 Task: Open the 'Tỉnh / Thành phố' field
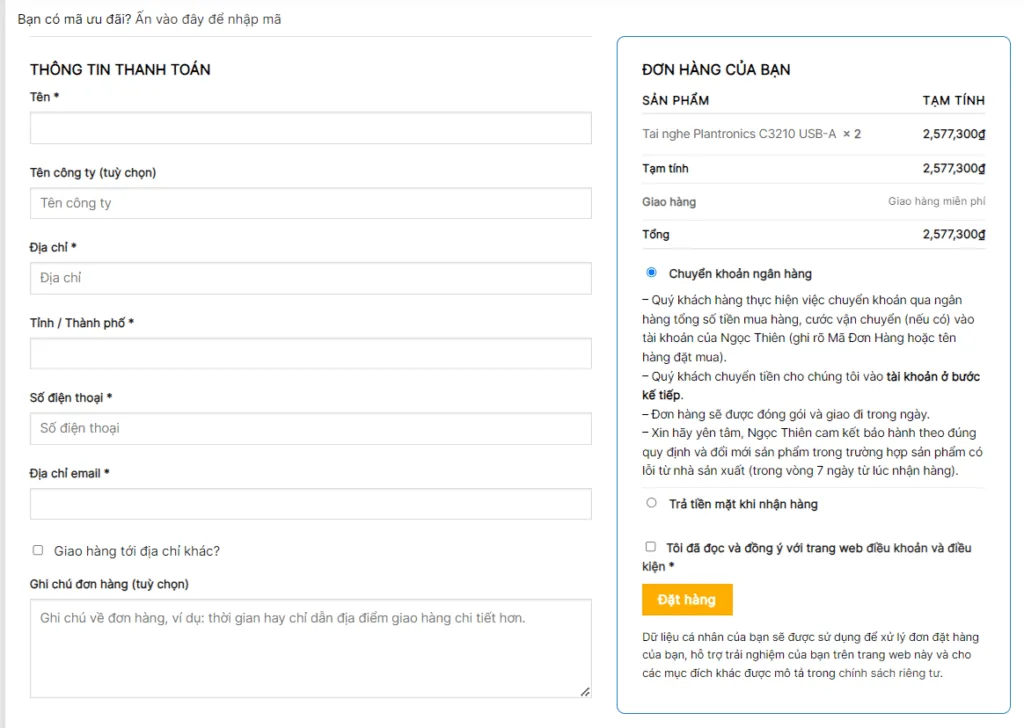(x=310, y=353)
